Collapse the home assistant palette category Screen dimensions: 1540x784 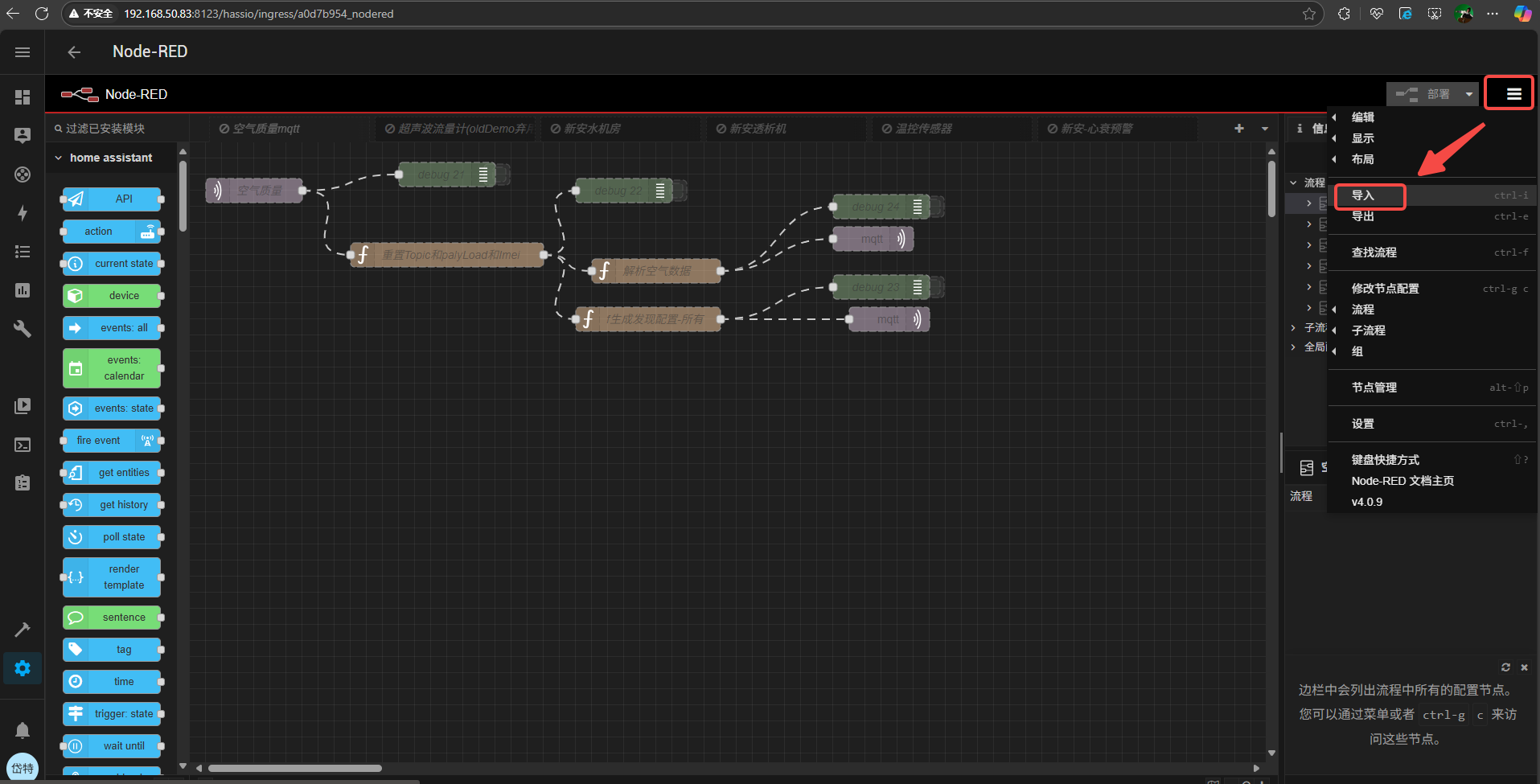[x=59, y=158]
